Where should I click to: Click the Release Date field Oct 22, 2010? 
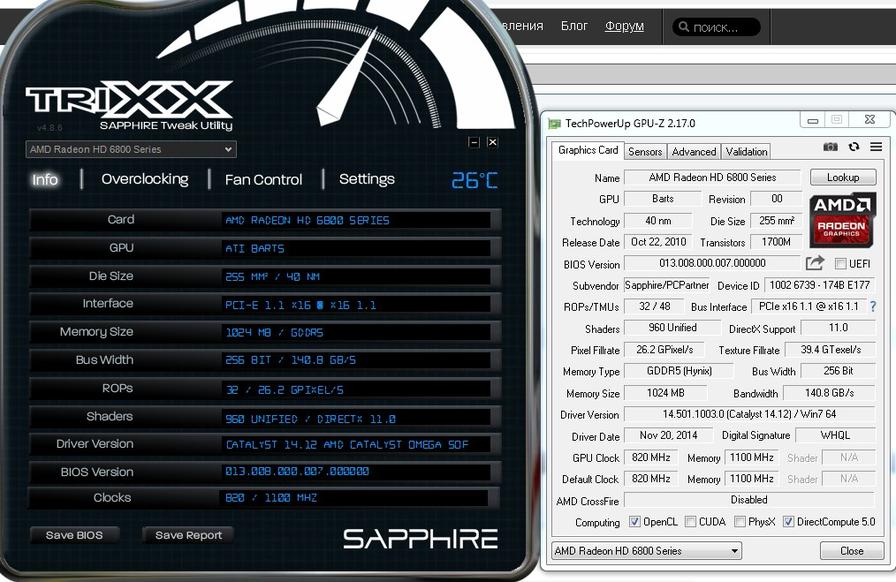658,242
